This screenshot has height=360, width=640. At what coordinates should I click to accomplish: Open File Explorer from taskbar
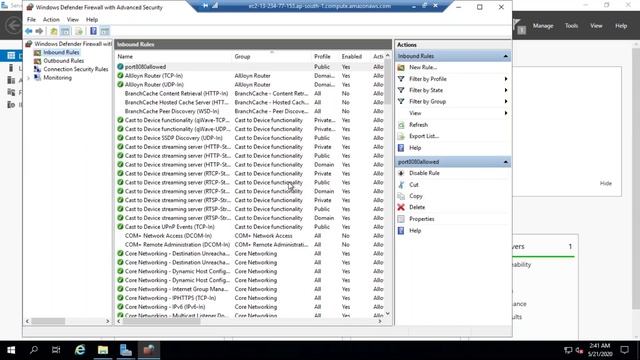103,350
